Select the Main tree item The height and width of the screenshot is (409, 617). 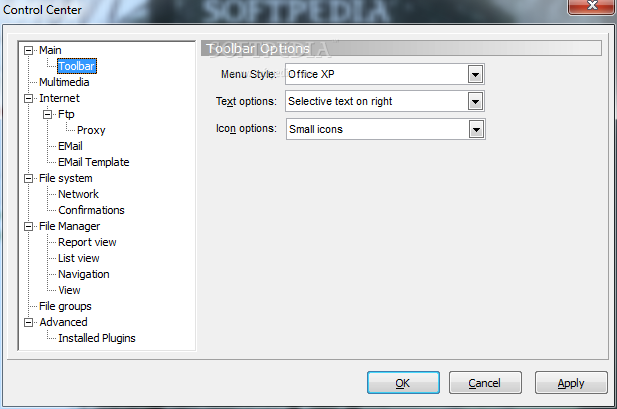coord(50,50)
